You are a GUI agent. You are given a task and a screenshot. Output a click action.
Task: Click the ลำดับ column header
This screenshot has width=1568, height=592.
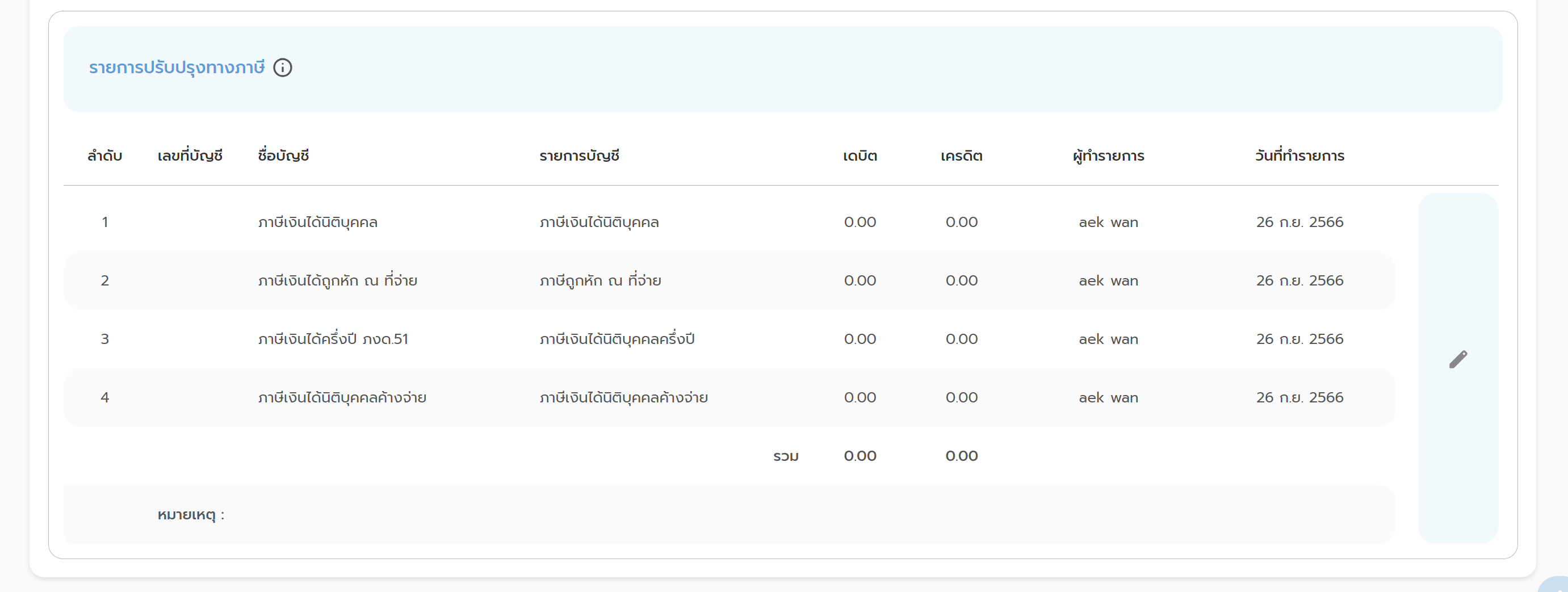click(x=104, y=156)
